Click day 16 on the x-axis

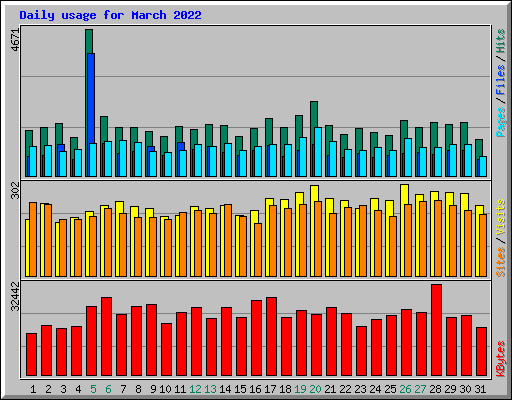coord(255,389)
